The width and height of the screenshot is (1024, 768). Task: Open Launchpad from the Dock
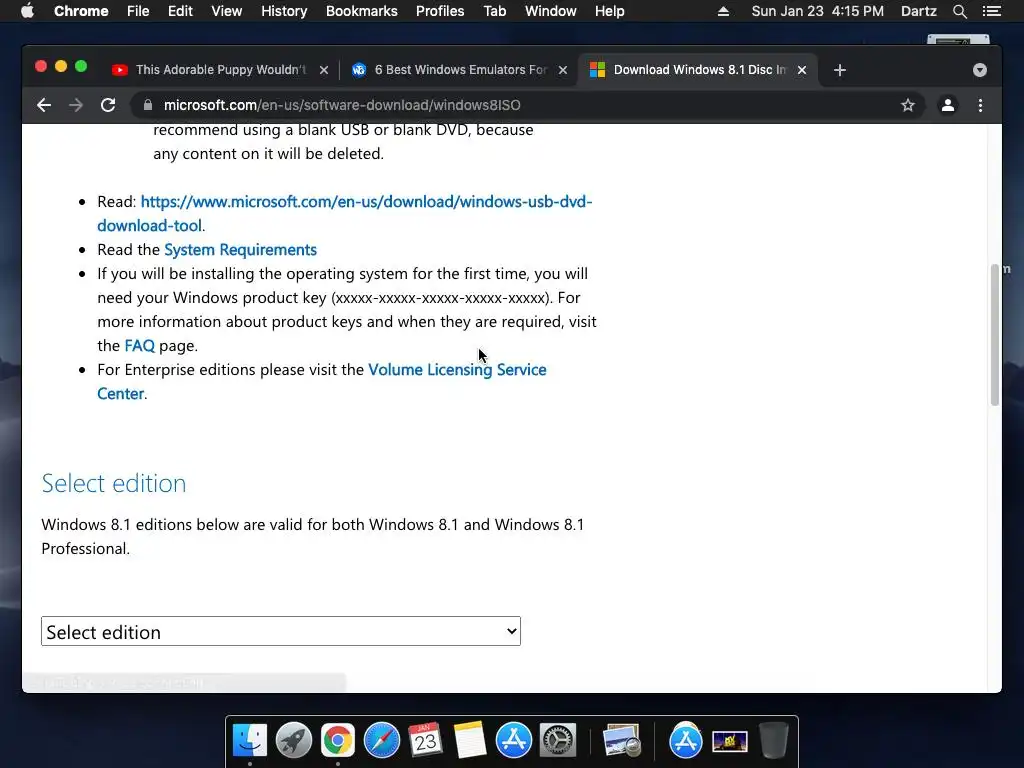pos(294,741)
